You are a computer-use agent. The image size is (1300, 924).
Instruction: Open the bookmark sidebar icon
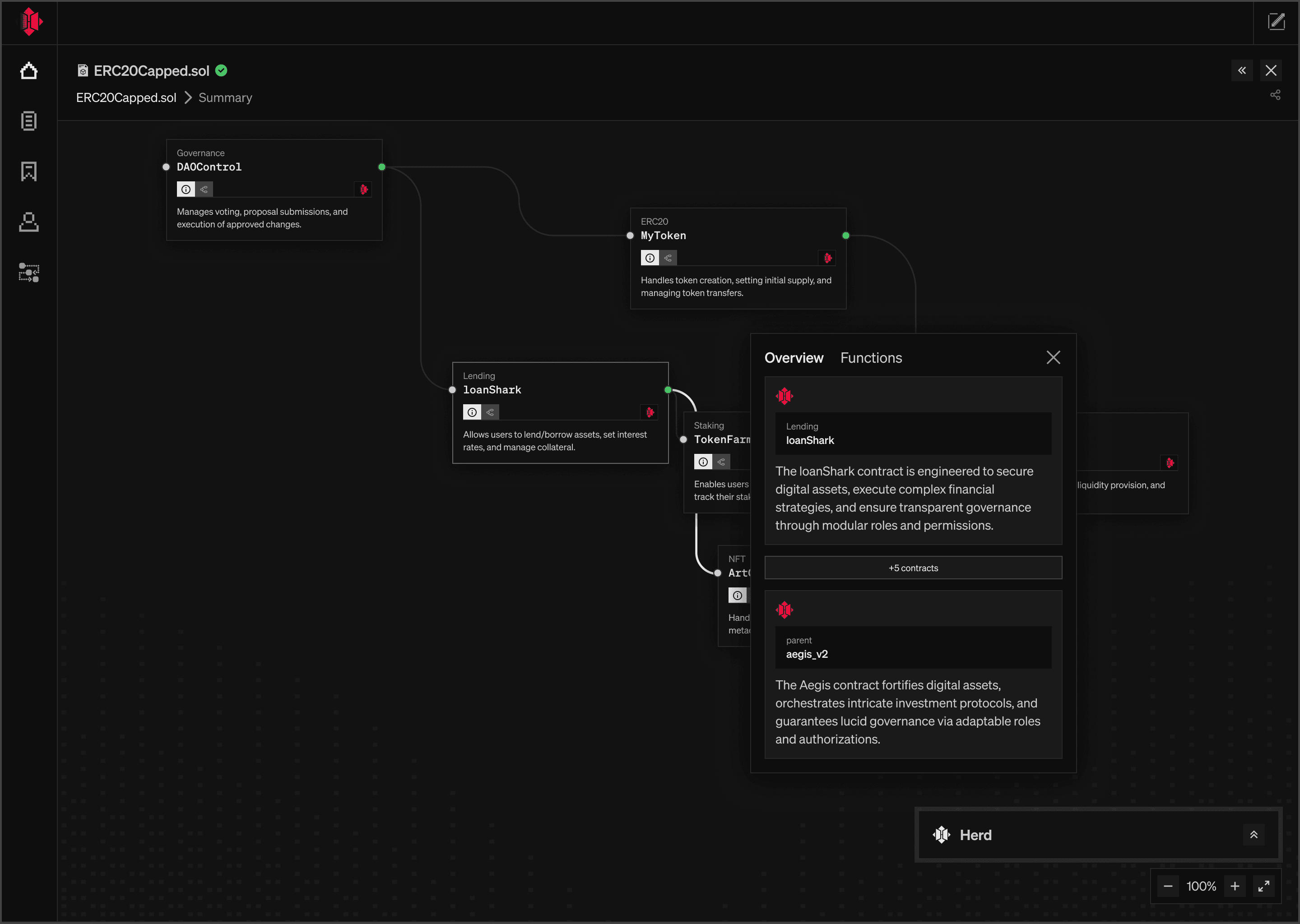point(28,171)
